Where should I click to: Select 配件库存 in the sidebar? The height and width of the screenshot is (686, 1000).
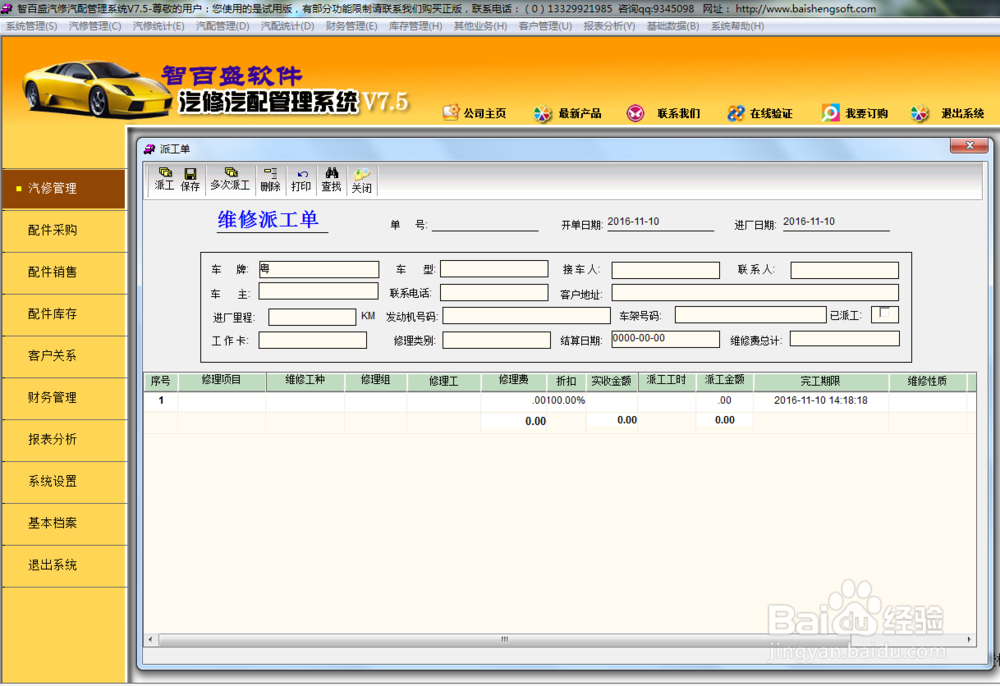coord(64,314)
